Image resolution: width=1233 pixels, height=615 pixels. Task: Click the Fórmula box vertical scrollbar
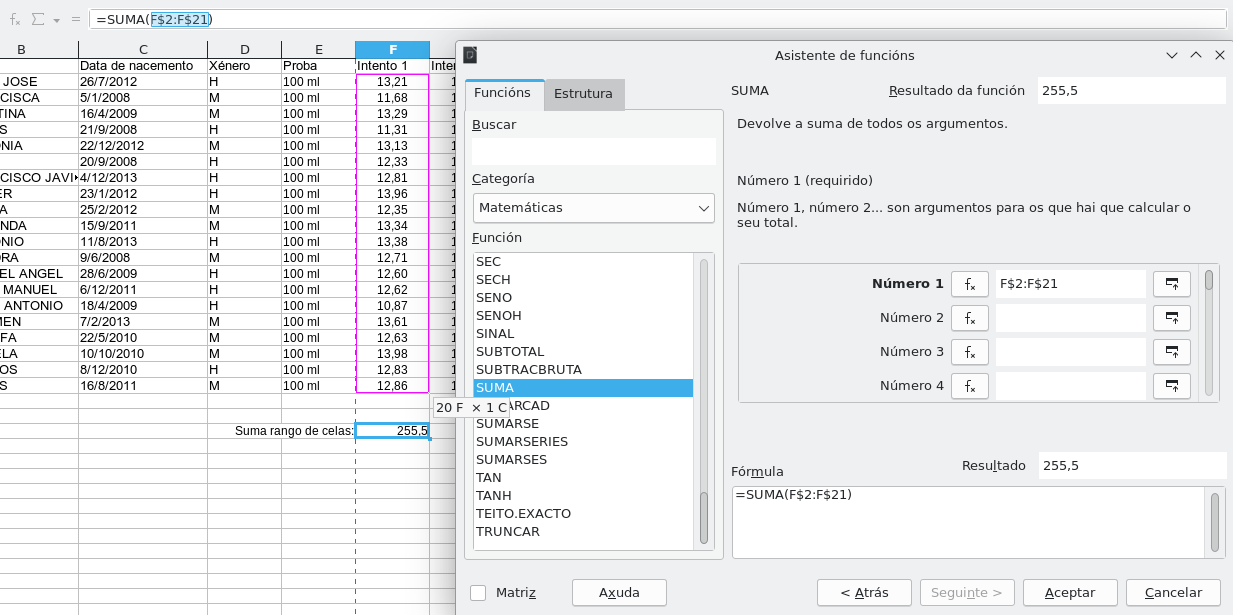(1215, 522)
